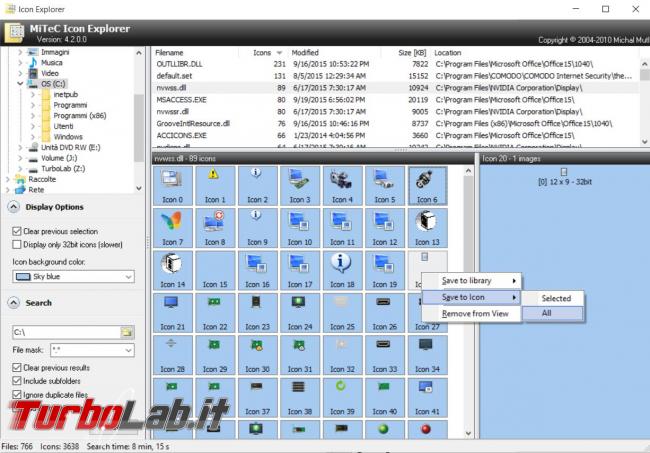Click the Sky blue color swatch

pyautogui.click(x=23, y=276)
